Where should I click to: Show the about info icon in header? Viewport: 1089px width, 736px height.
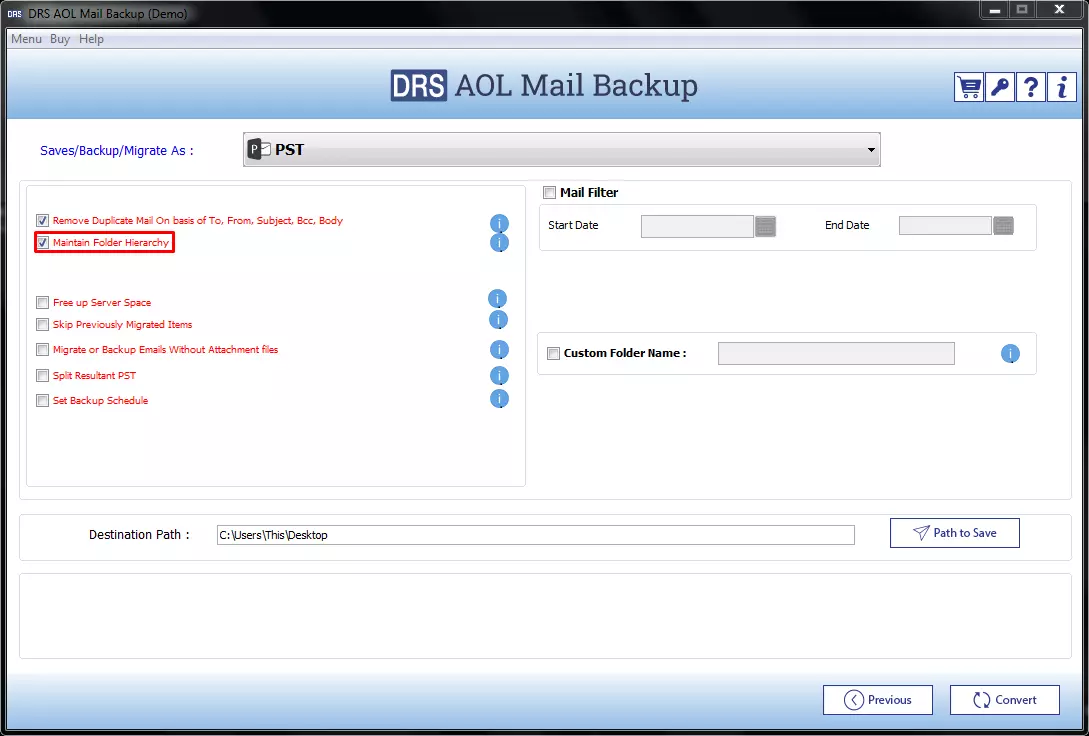(1062, 87)
